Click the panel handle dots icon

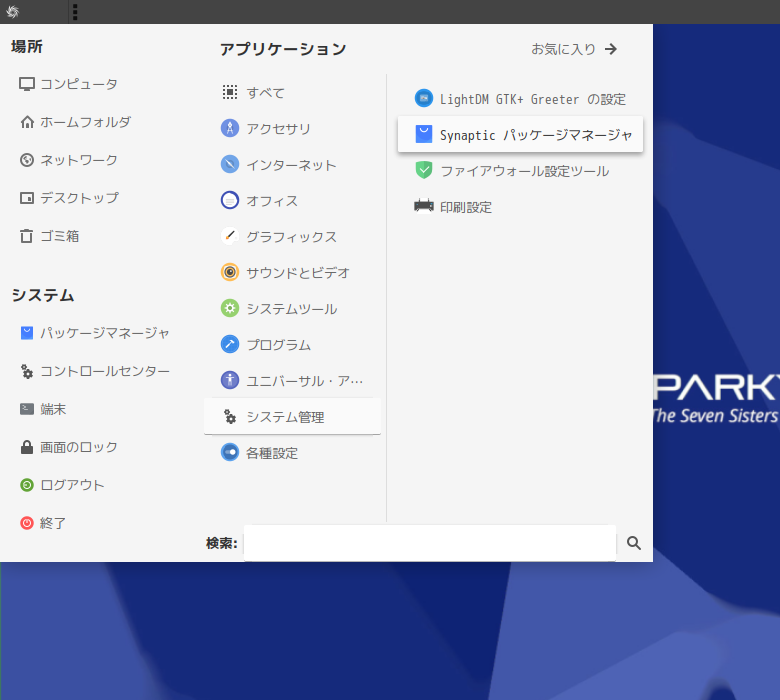(x=75, y=12)
